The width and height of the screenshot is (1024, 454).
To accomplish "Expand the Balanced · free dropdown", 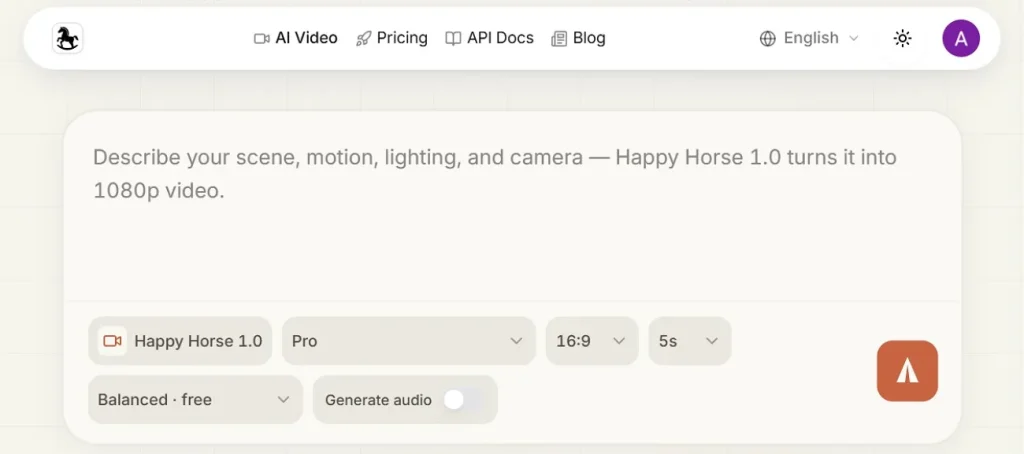I will pyautogui.click(x=195, y=400).
